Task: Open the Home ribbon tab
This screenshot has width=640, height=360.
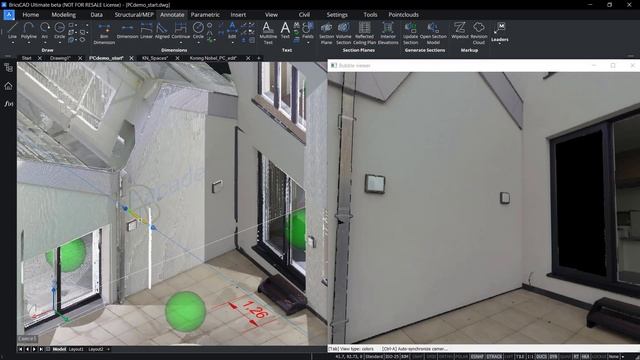Action: pyautogui.click(x=31, y=15)
